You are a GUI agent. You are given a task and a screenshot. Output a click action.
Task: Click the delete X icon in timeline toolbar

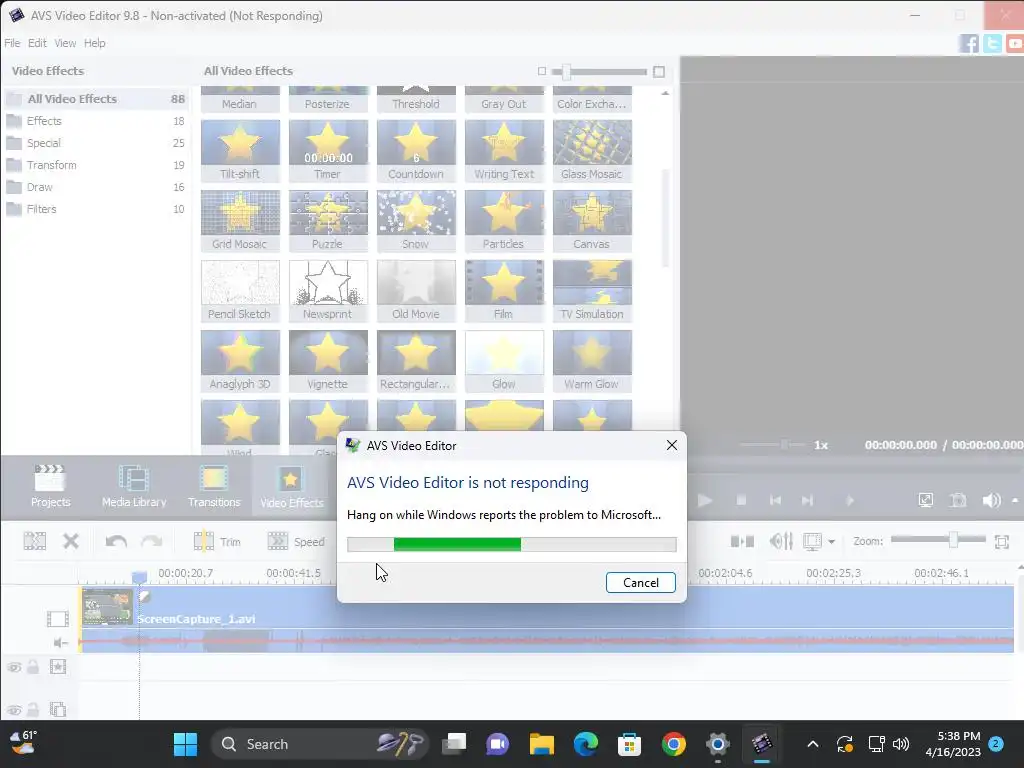[x=71, y=541]
